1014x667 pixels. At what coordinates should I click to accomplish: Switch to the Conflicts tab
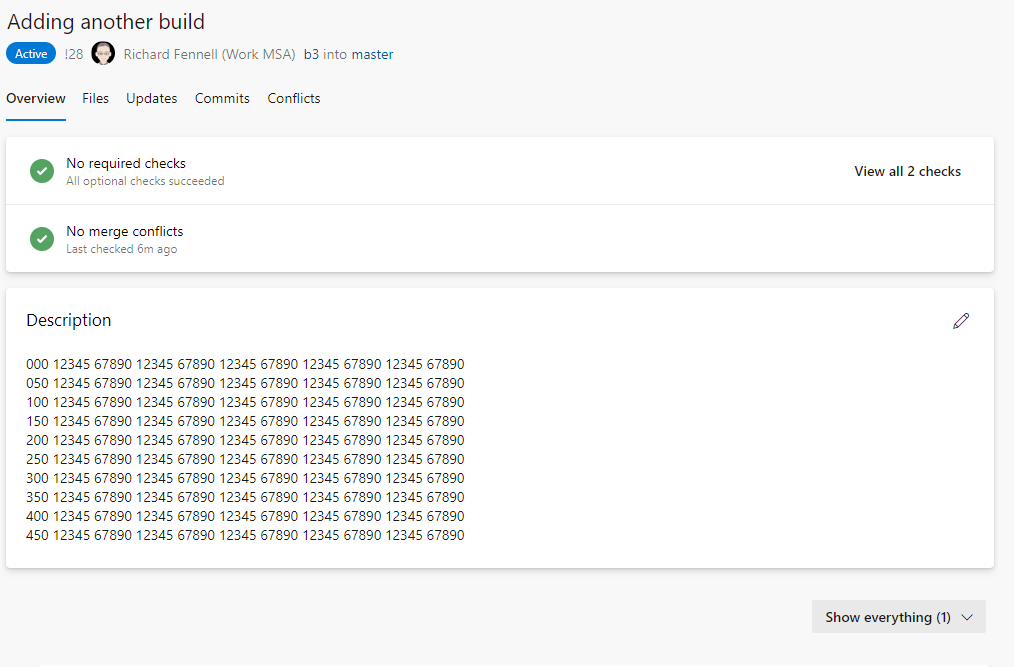click(x=293, y=98)
